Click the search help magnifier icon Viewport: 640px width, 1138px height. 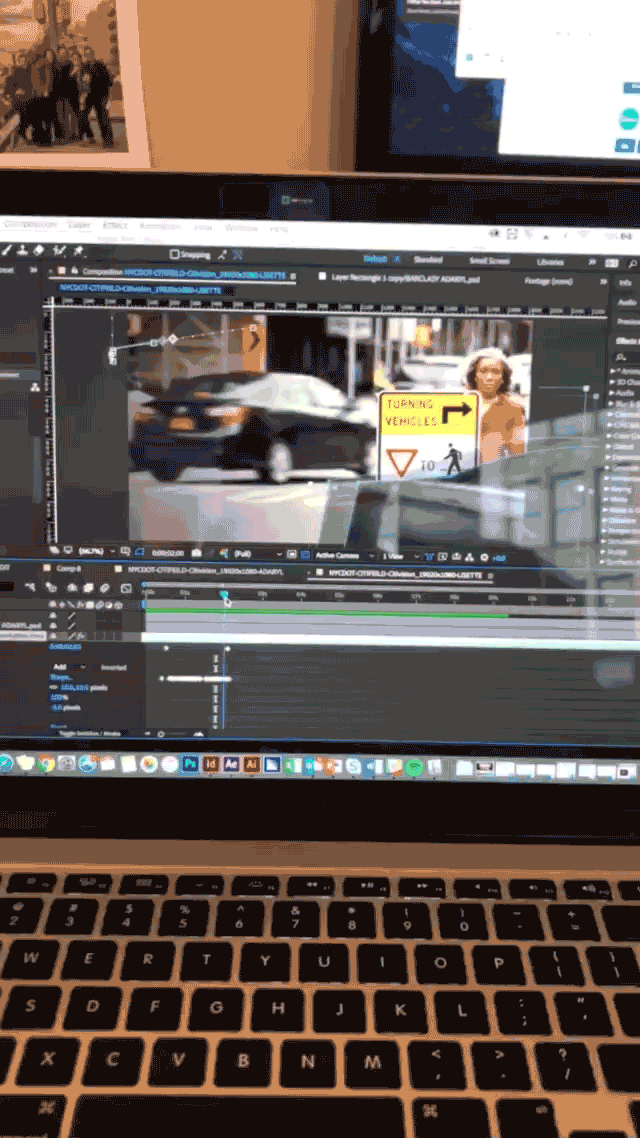(x=633, y=263)
